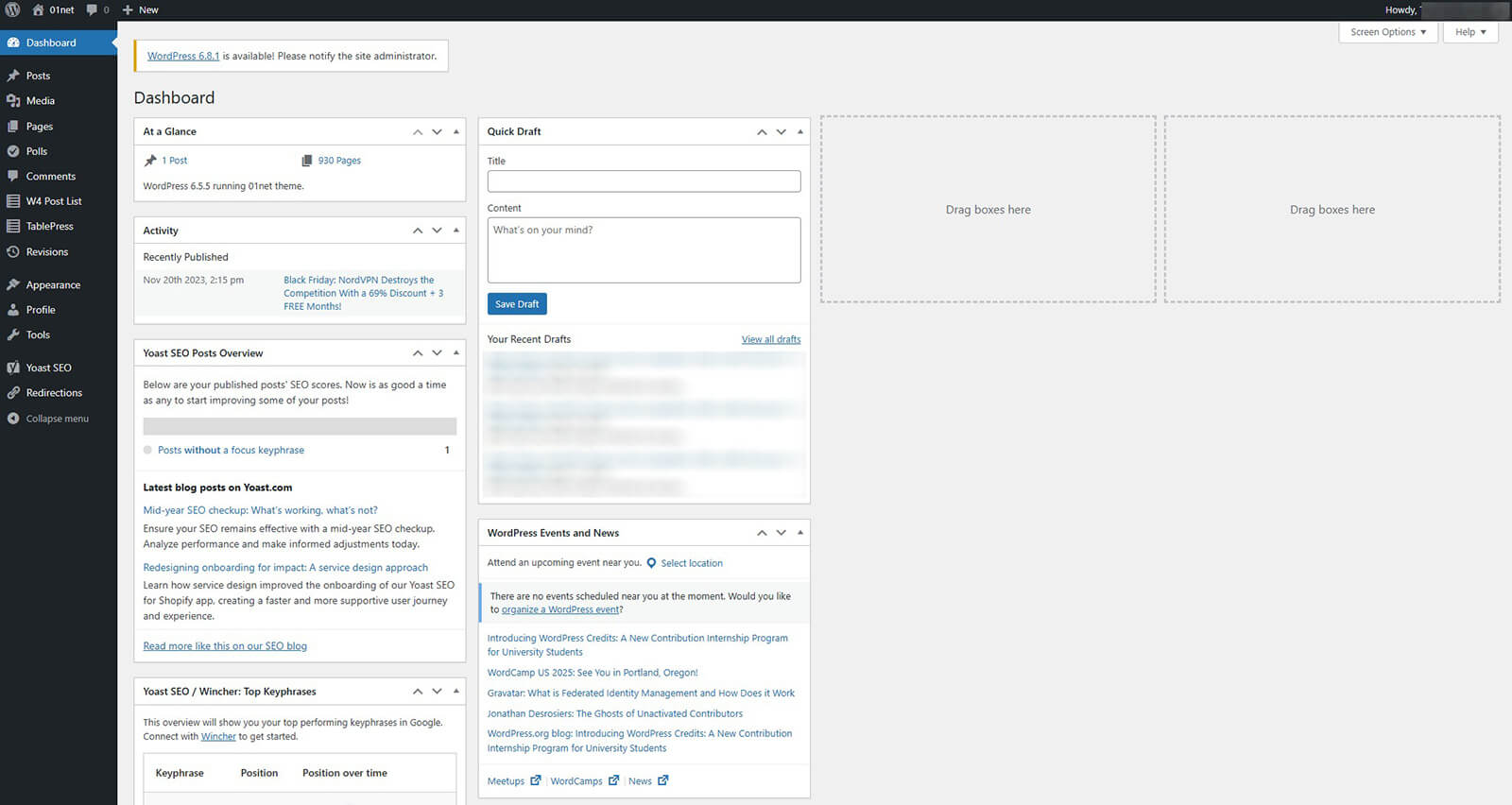This screenshot has width=1512, height=805.
Task: Click the Collapse menu arrow icon
Action: [13, 419]
